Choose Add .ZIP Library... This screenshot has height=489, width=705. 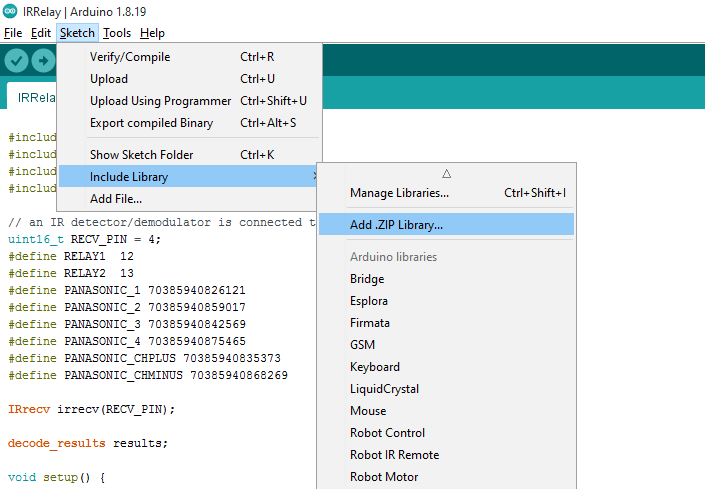click(396, 225)
